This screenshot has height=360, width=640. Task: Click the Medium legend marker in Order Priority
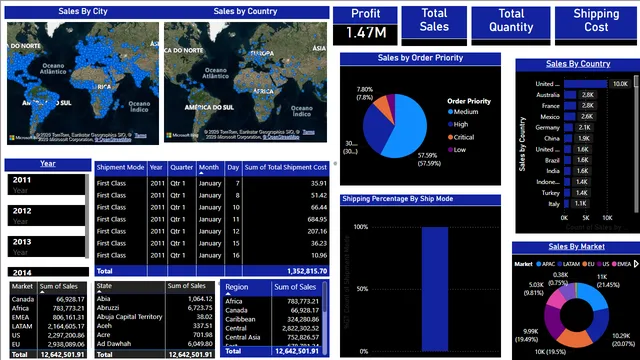(x=450, y=112)
